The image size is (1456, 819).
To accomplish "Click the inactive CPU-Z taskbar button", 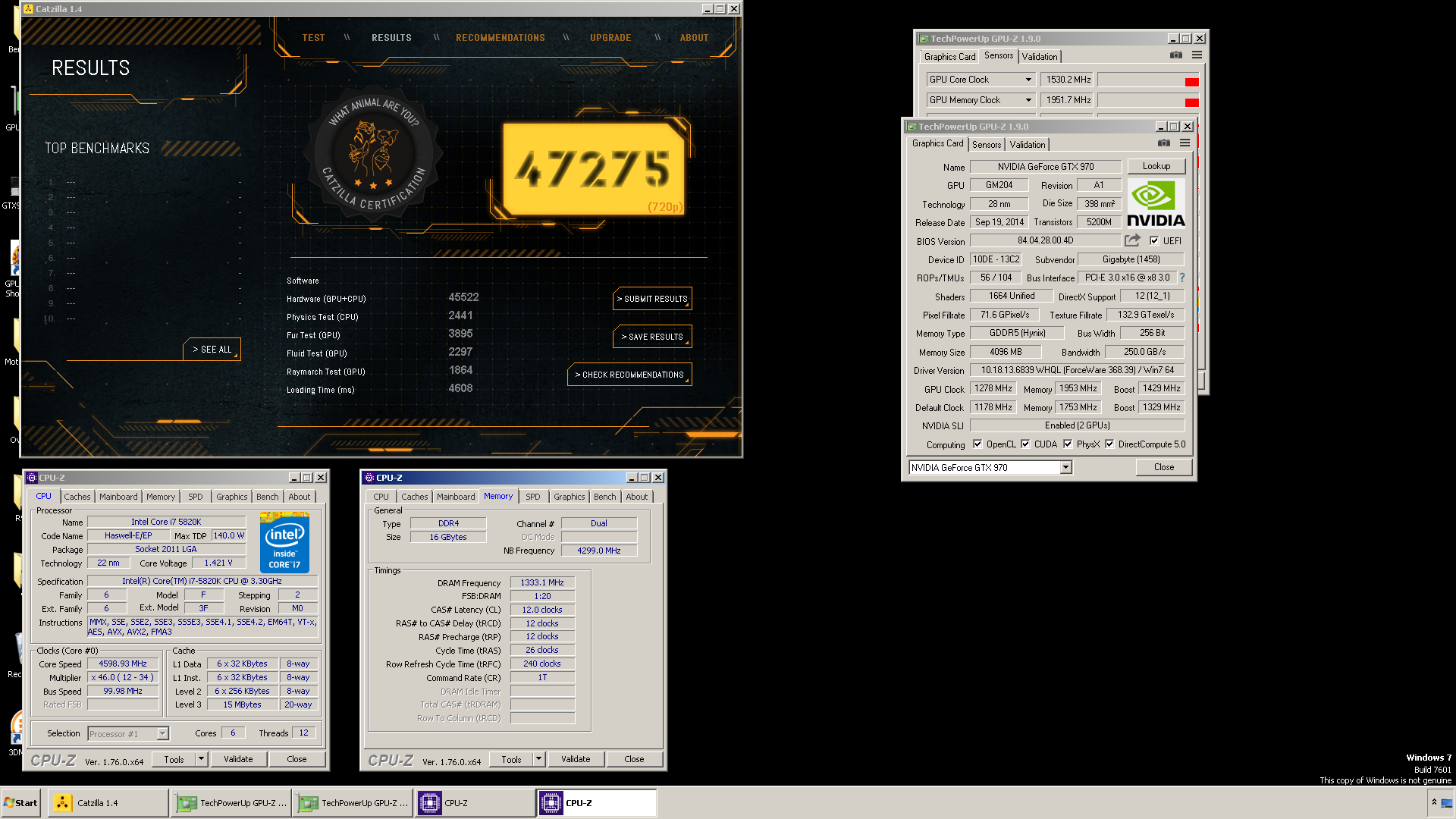I will [475, 803].
